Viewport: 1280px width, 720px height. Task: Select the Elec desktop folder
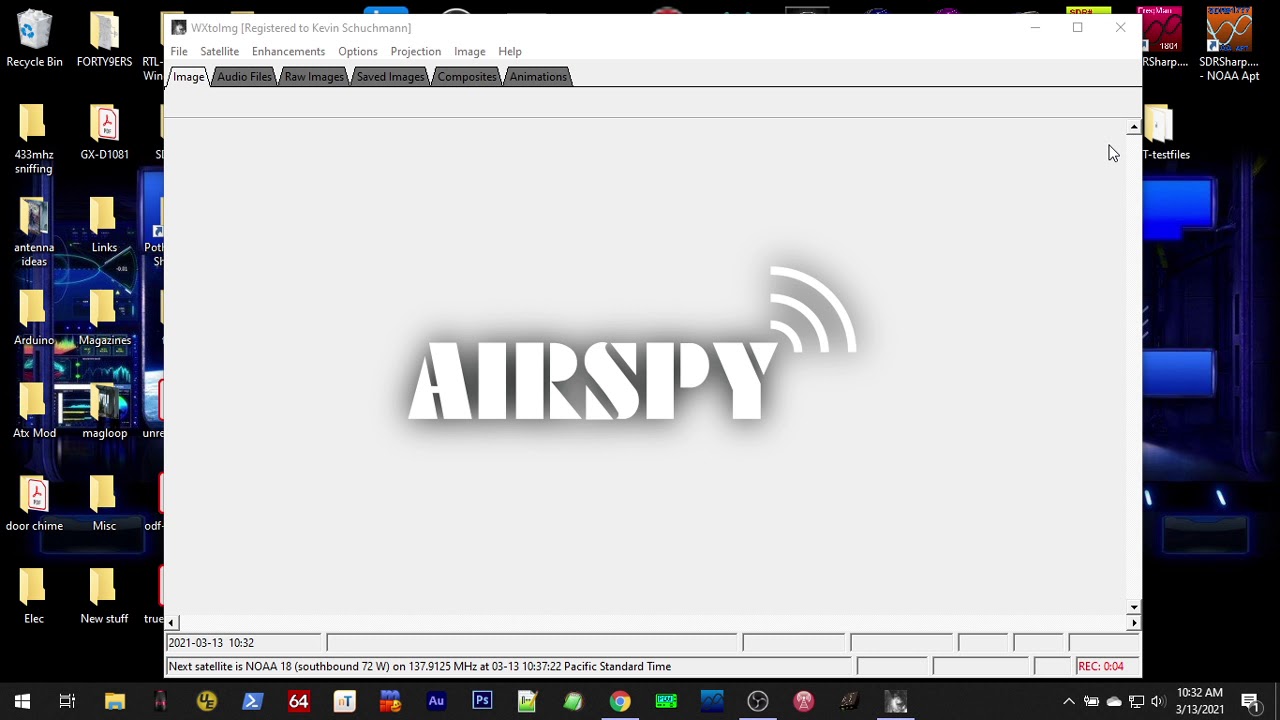34,597
